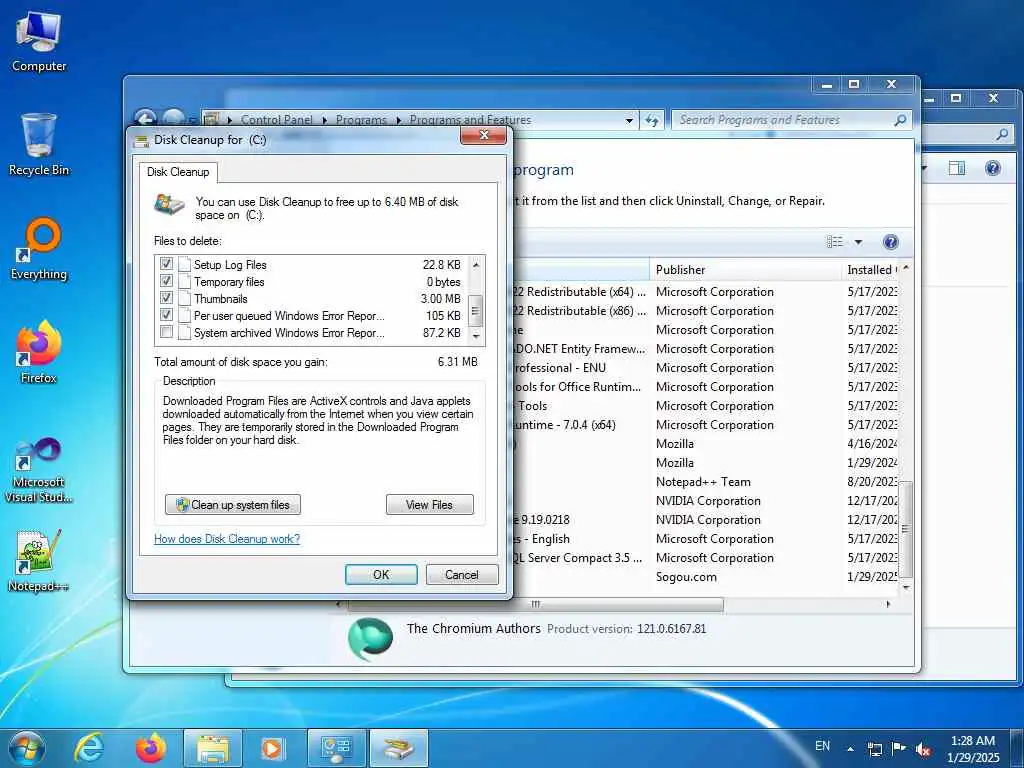Open the Computer desktop icon

(39, 41)
